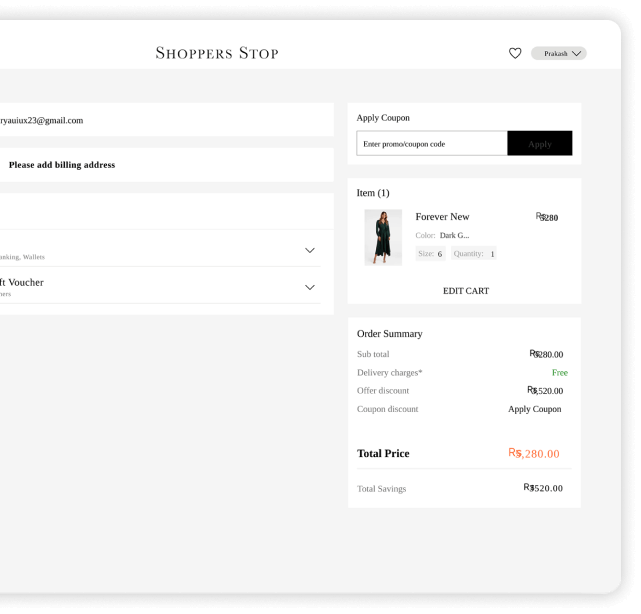Image resolution: width=641 pixels, height=614 pixels.
Task: Click the gmail email address row
Action: pyautogui.click(x=42, y=120)
